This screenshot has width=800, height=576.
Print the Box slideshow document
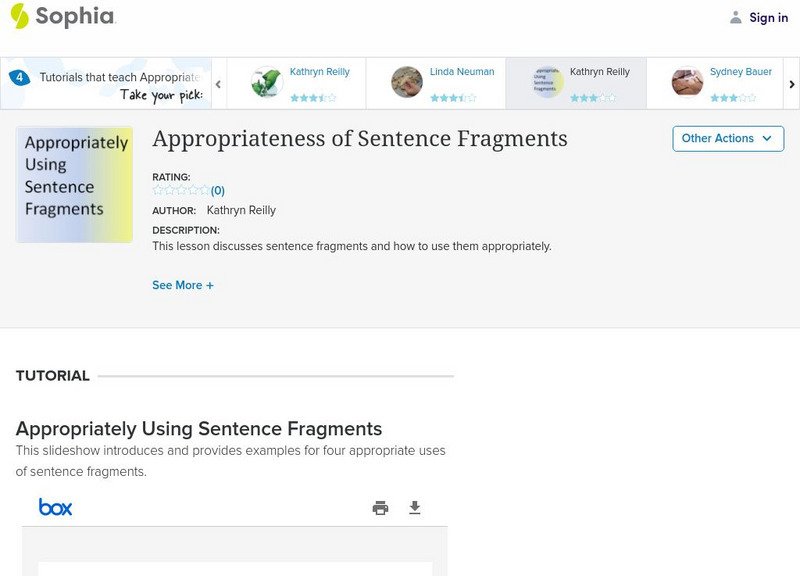[380, 508]
